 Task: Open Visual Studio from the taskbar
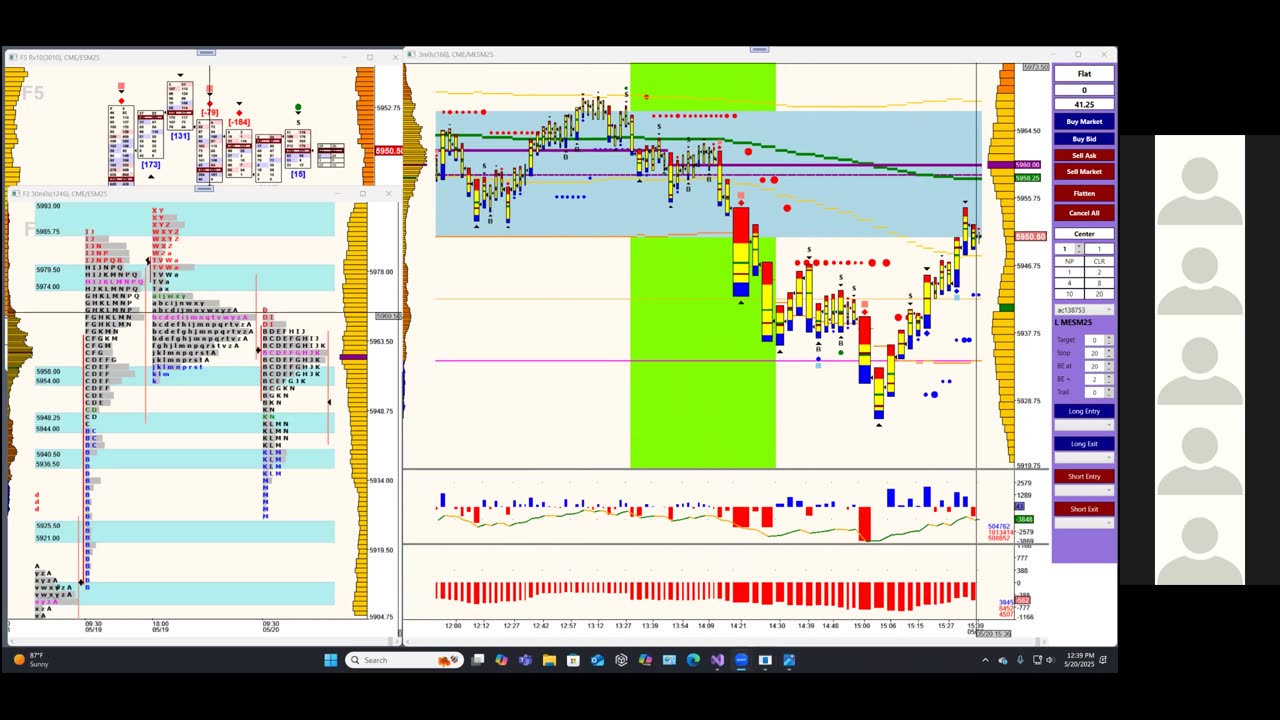[717, 660]
